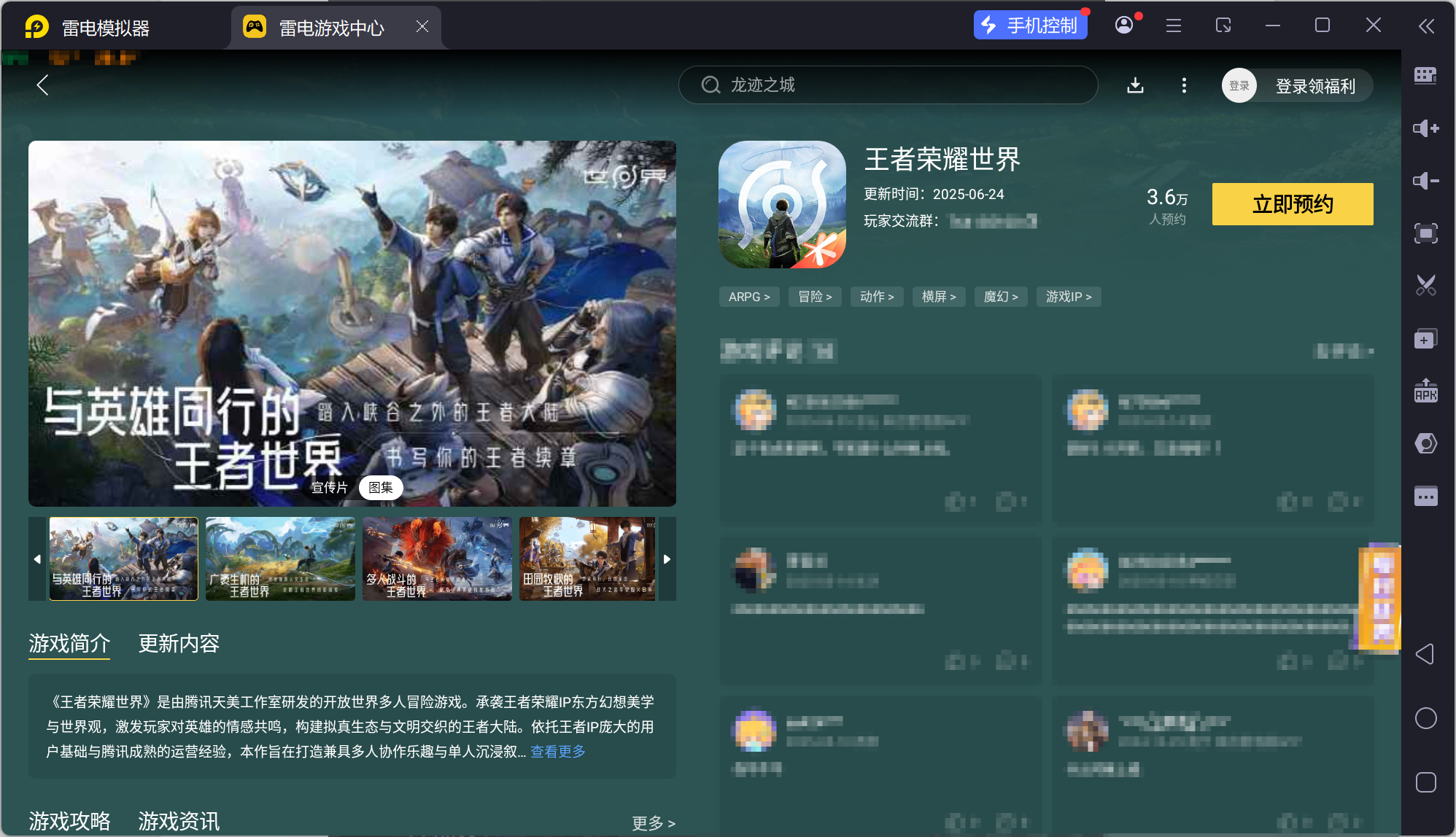Open the downloads manager icon

1135,85
